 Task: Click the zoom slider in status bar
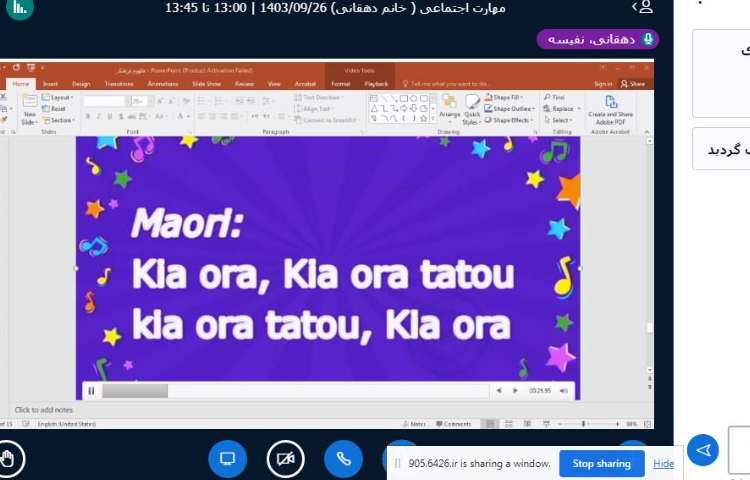(588, 424)
